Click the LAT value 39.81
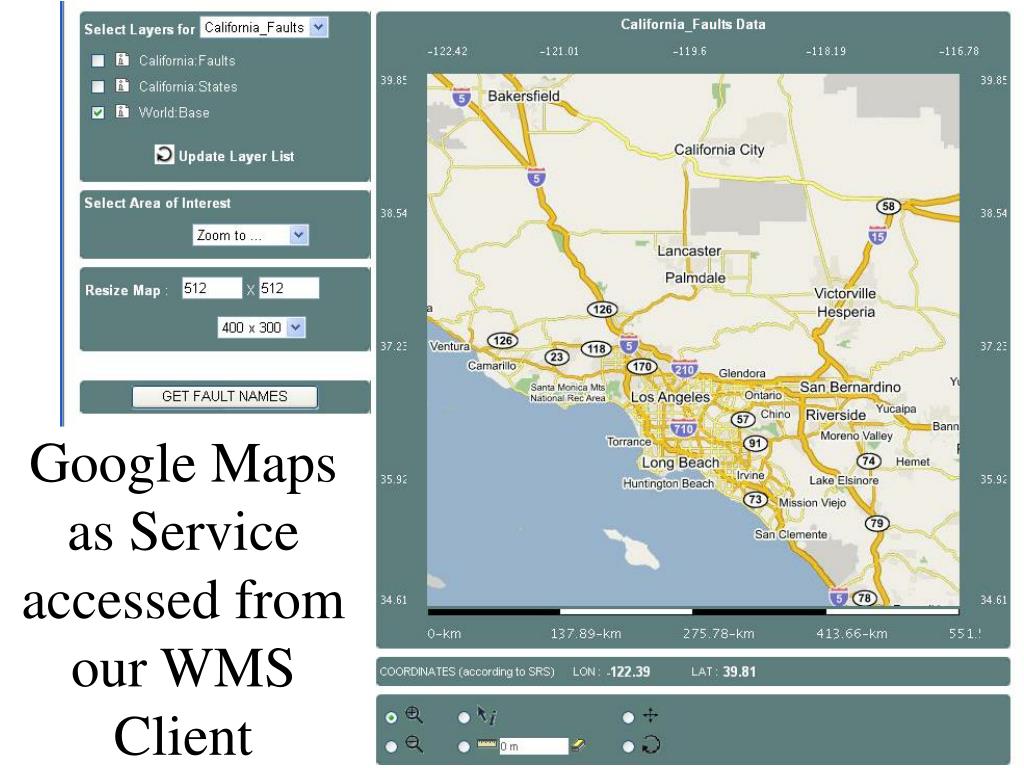 point(739,671)
